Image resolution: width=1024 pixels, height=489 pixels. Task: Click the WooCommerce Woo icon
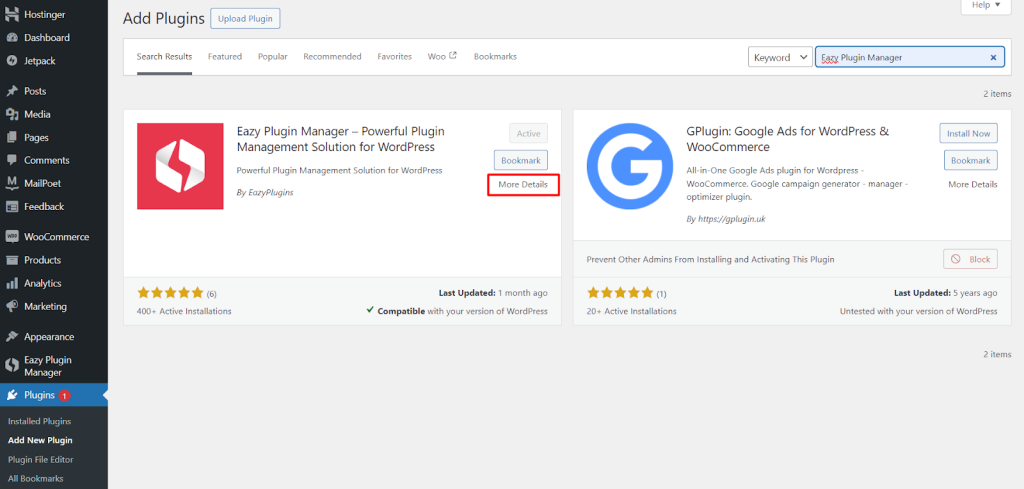12,237
